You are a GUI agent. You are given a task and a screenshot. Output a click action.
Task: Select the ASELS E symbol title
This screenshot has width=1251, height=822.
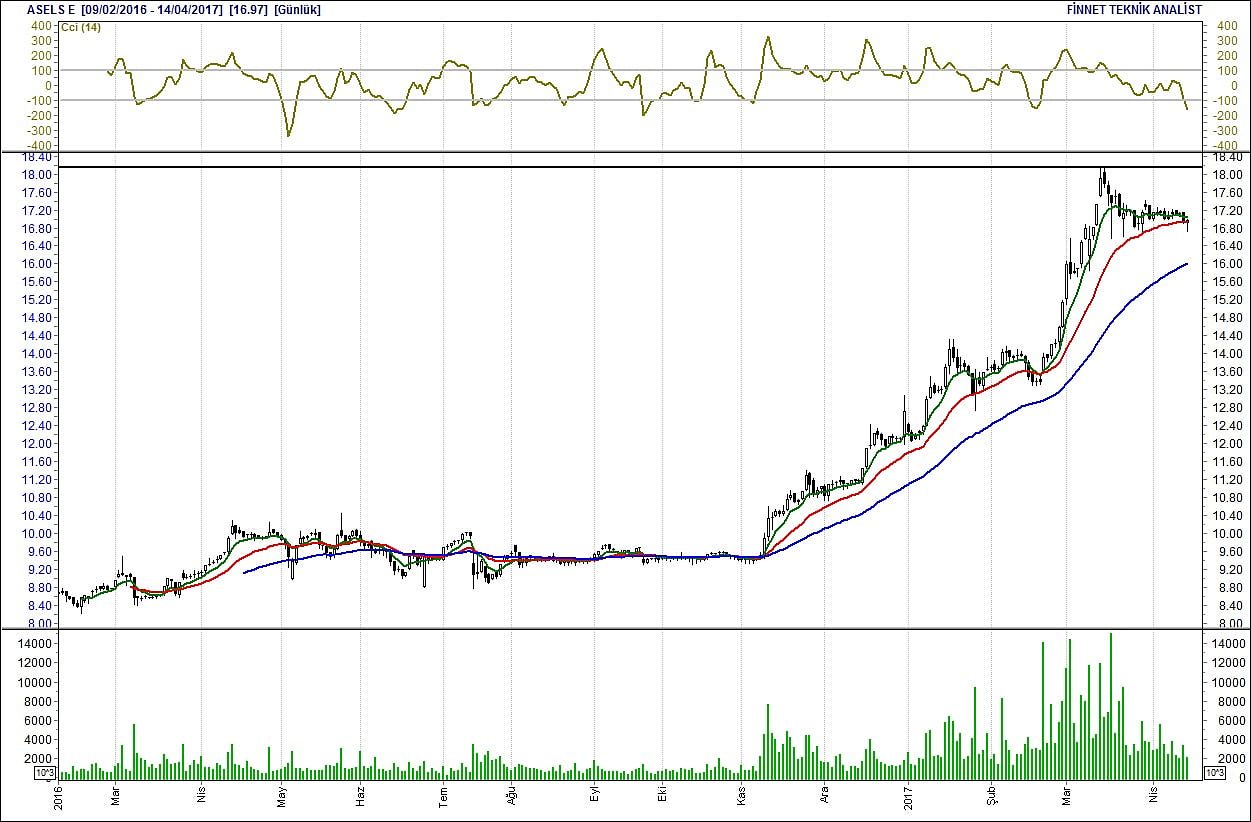tap(53, 10)
